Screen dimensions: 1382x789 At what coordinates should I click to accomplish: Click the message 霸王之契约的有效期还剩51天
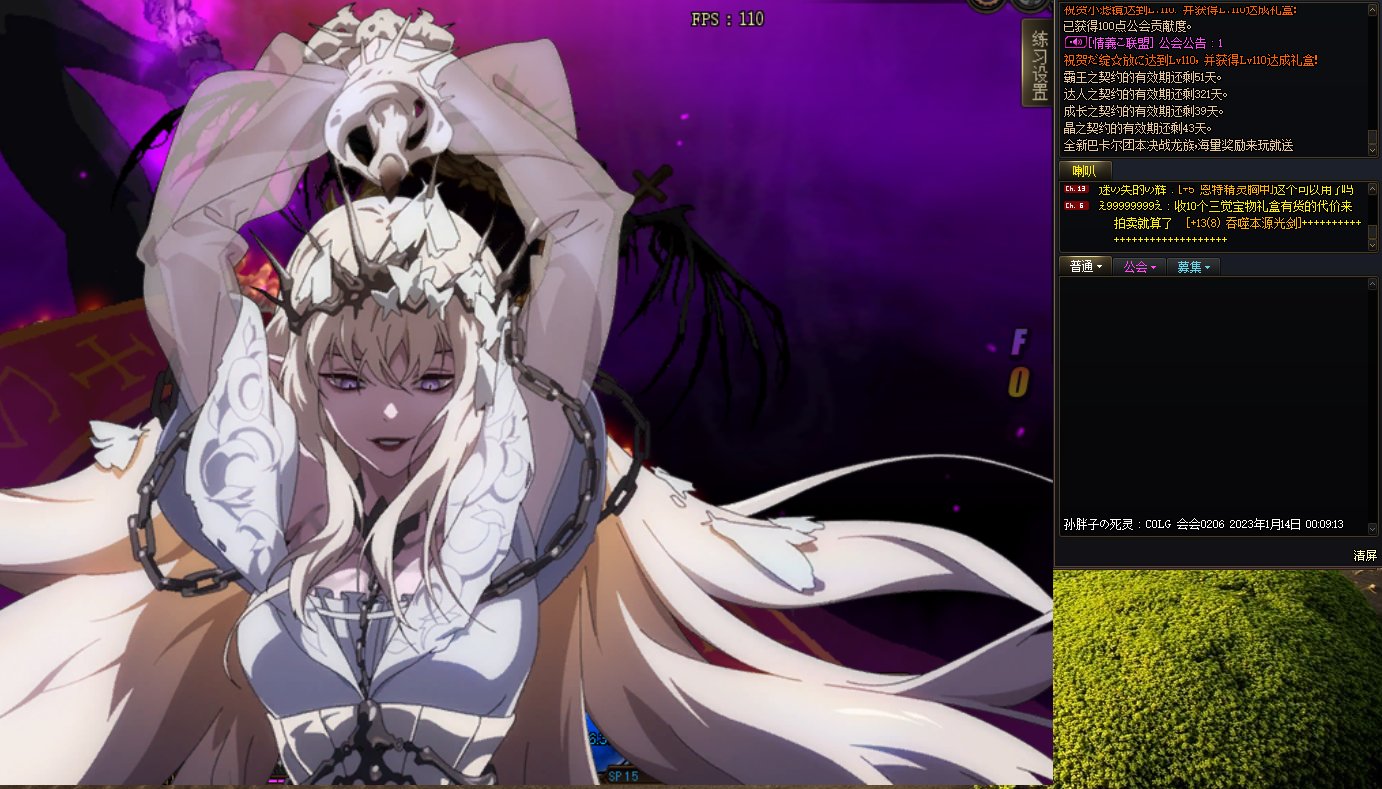coord(1143,77)
